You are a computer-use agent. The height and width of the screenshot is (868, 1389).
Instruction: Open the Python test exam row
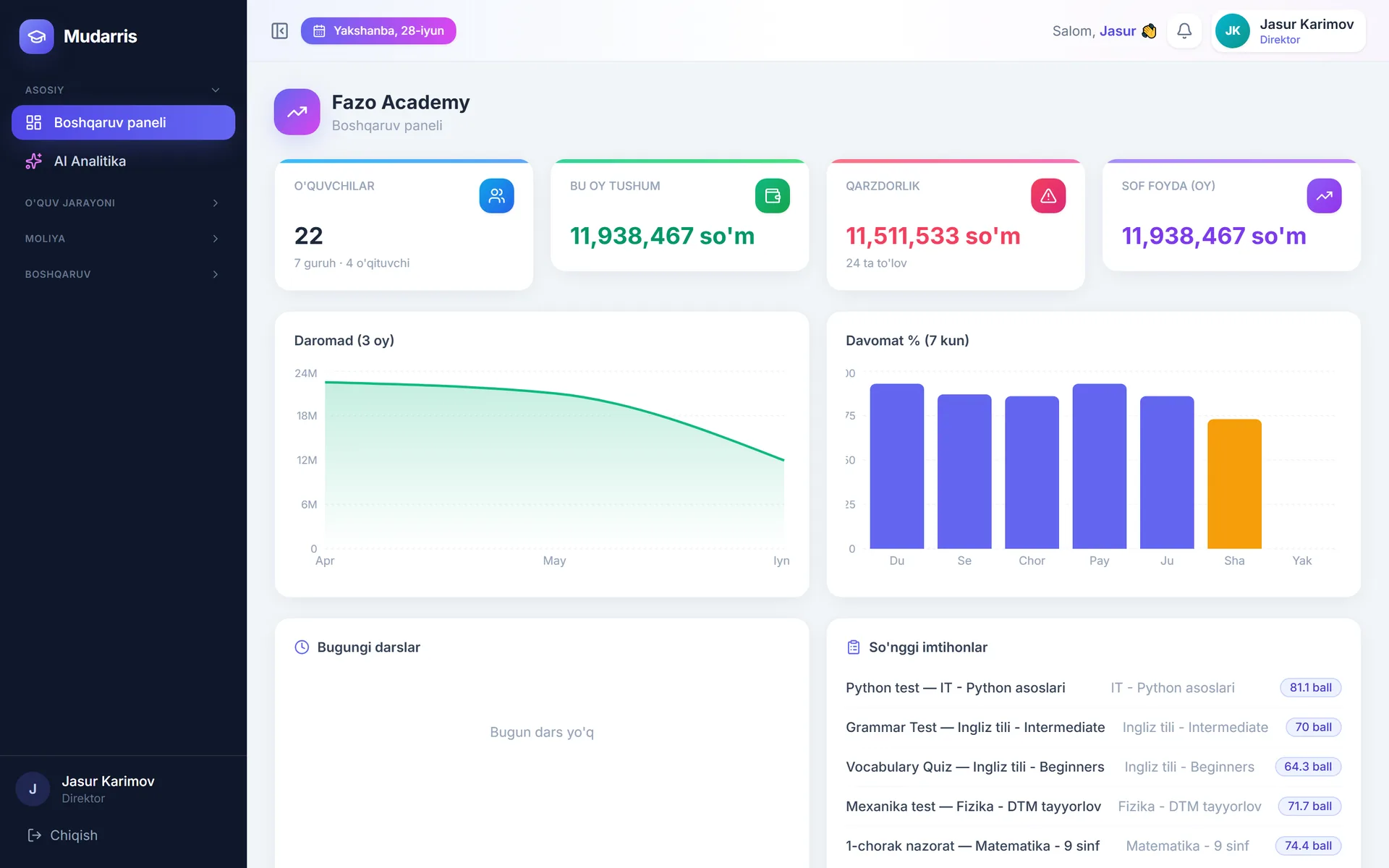pyautogui.click(x=1093, y=688)
